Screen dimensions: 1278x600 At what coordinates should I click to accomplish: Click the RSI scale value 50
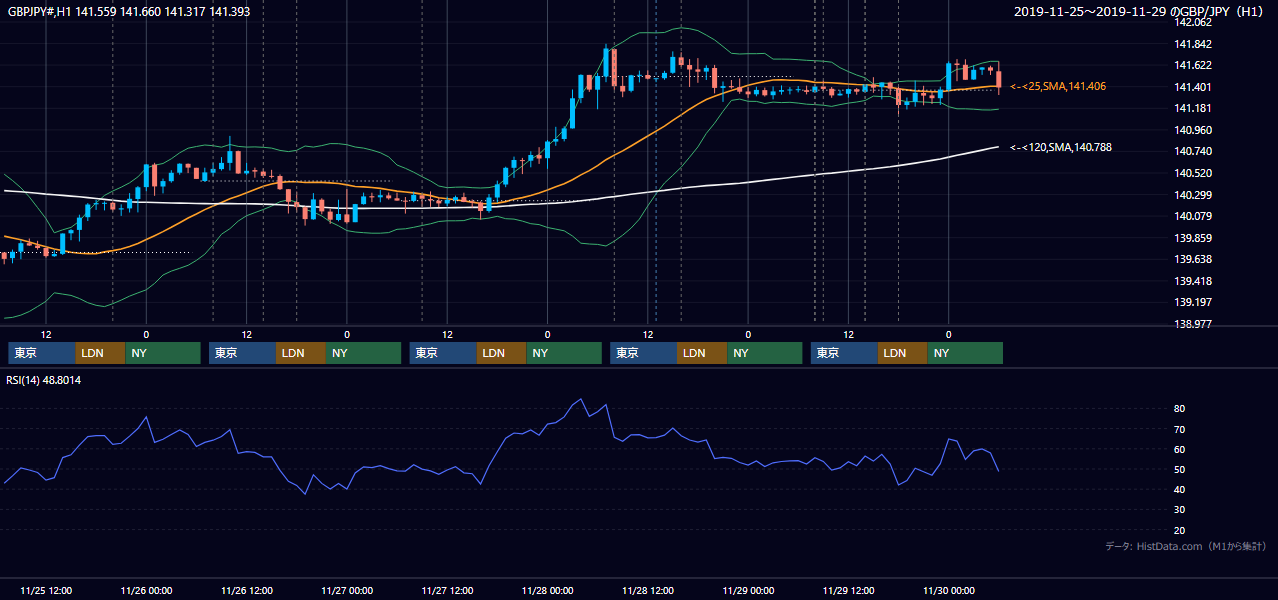1180,470
